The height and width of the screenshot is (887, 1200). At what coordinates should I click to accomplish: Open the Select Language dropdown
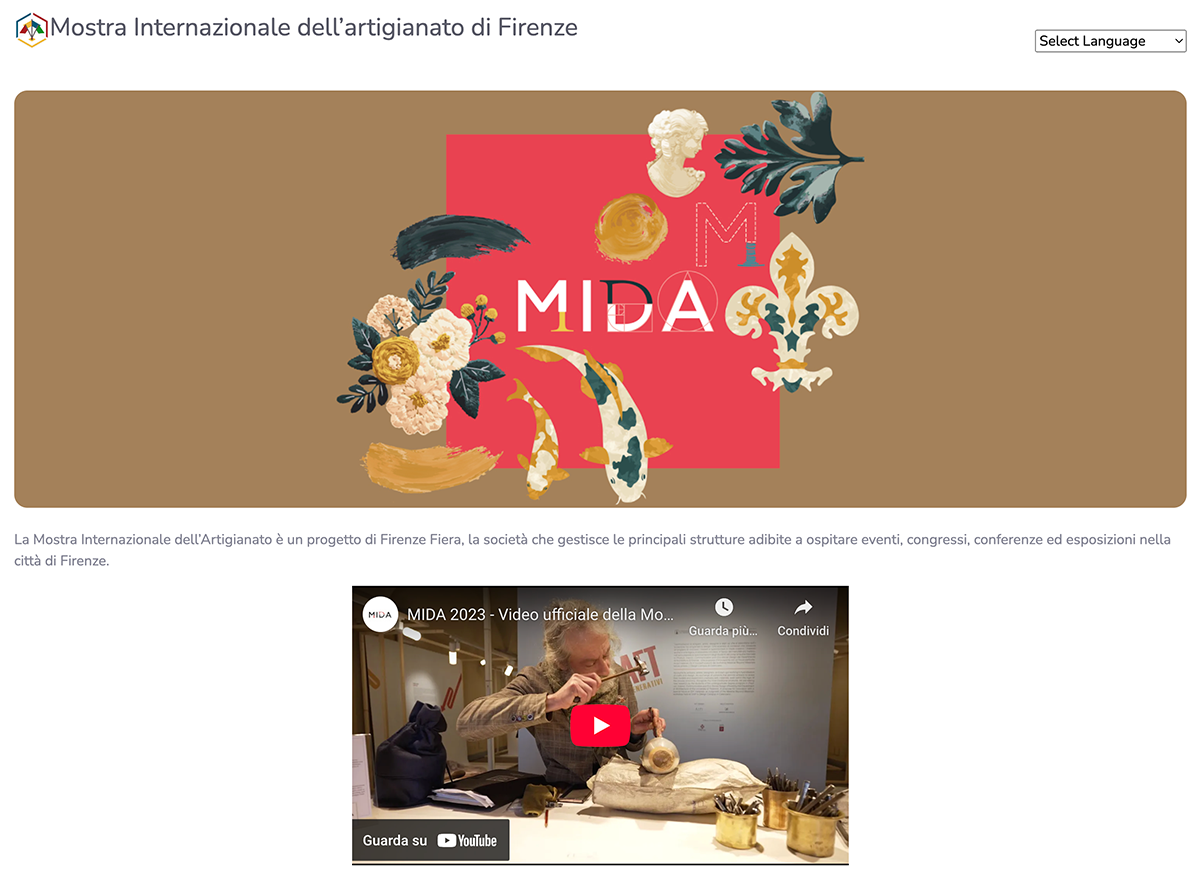pyautogui.click(x=1110, y=41)
